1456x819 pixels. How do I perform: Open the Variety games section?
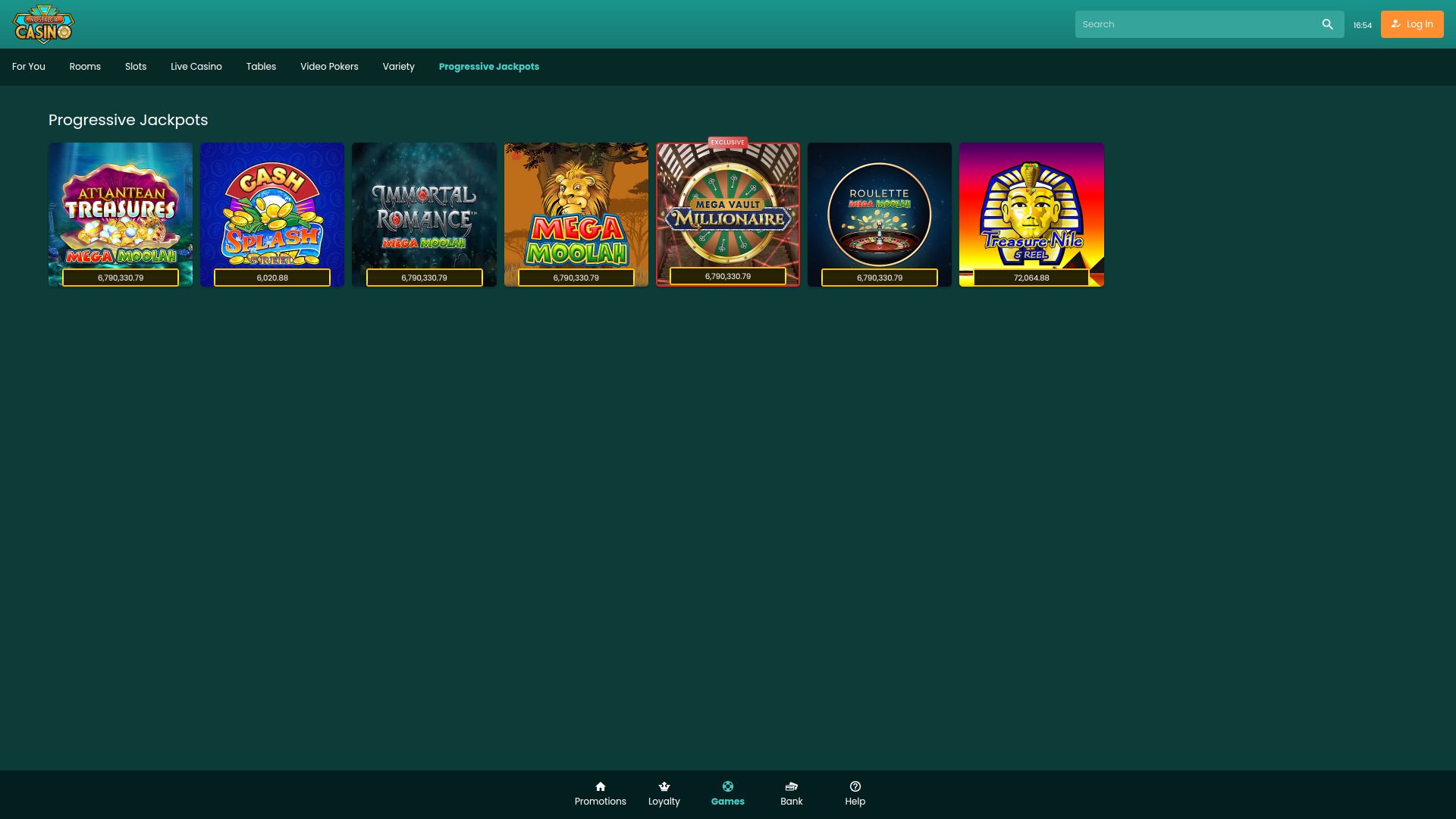pos(398,67)
